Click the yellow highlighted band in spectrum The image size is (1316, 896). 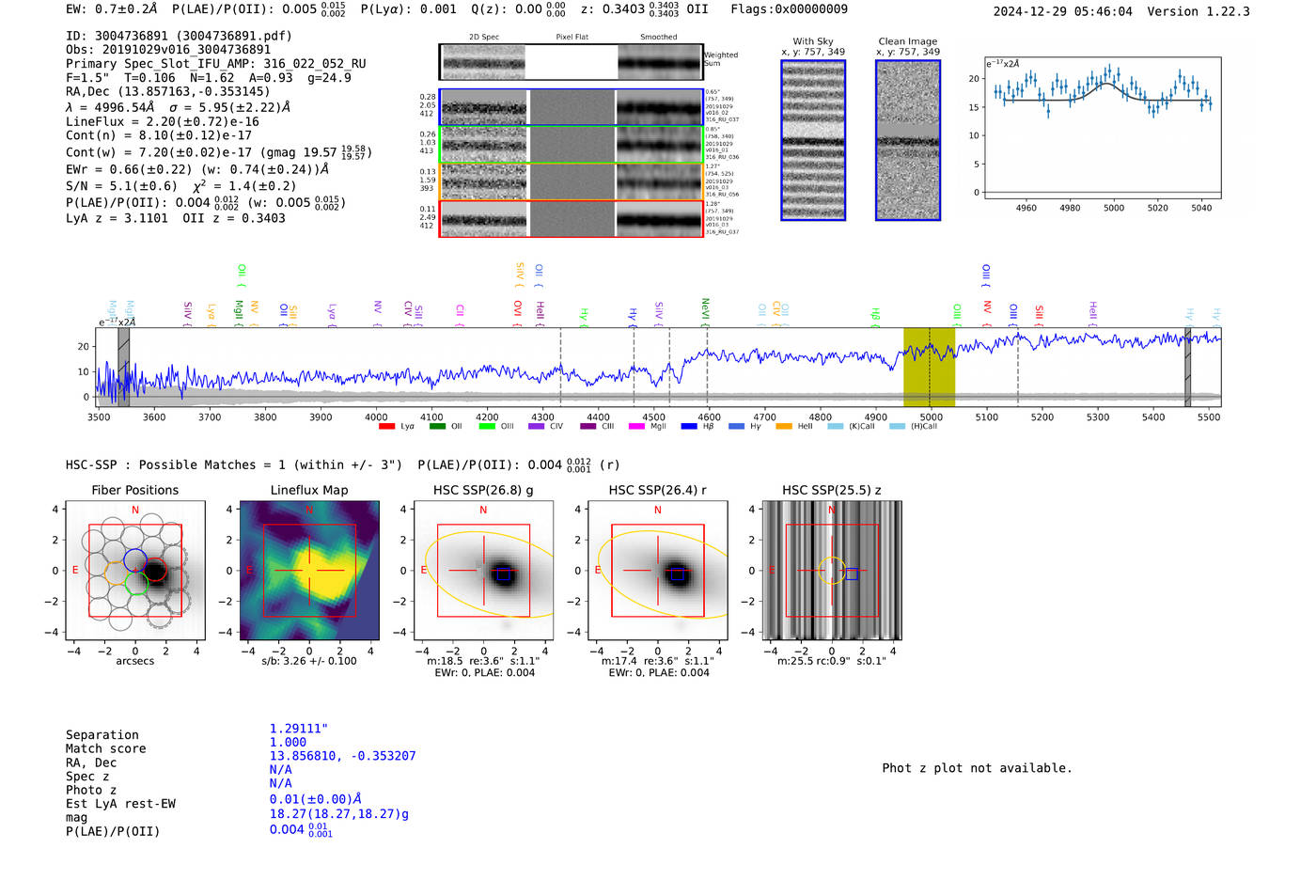tap(929, 367)
